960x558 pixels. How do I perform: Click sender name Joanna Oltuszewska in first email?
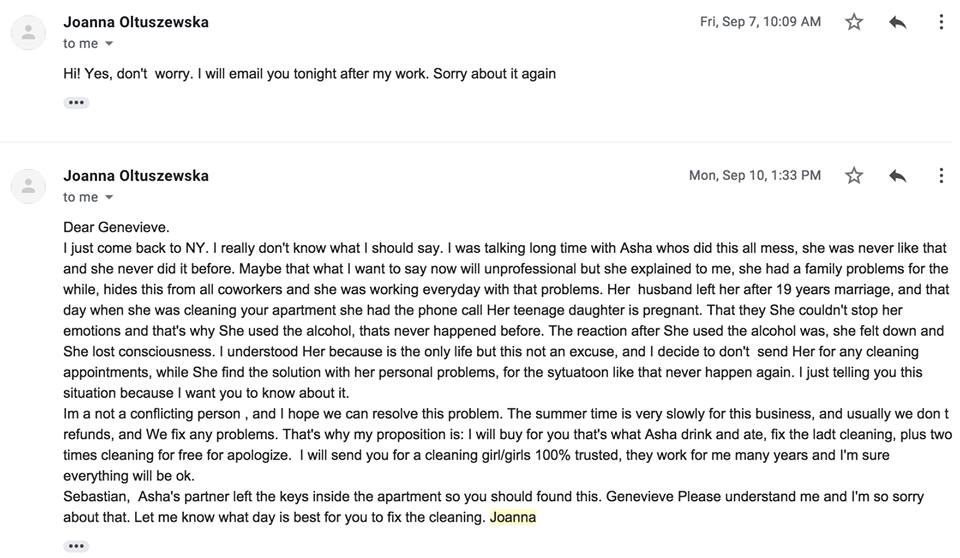point(136,22)
